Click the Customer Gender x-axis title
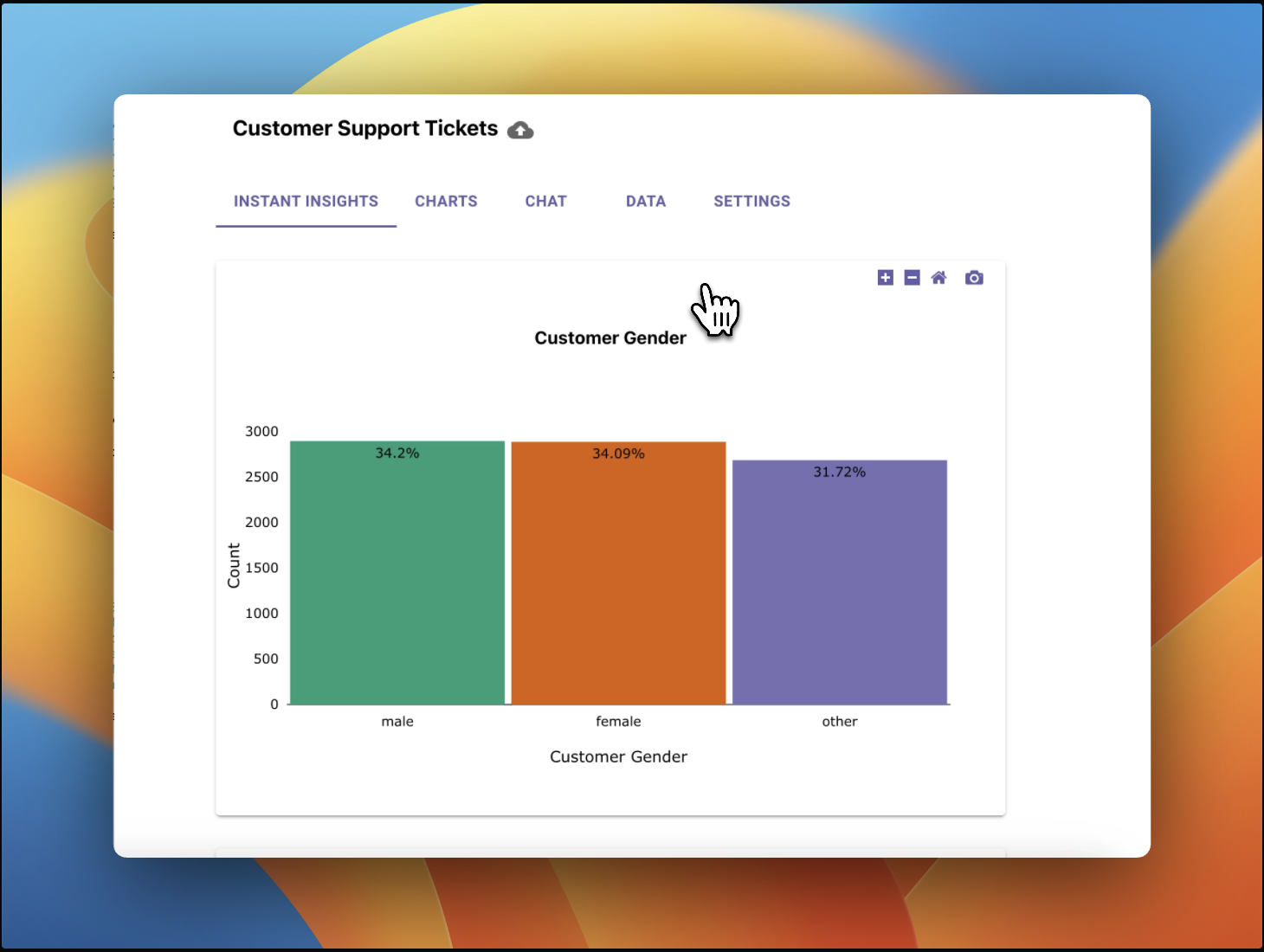The width and height of the screenshot is (1264, 952). pyautogui.click(x=618, y=757)
